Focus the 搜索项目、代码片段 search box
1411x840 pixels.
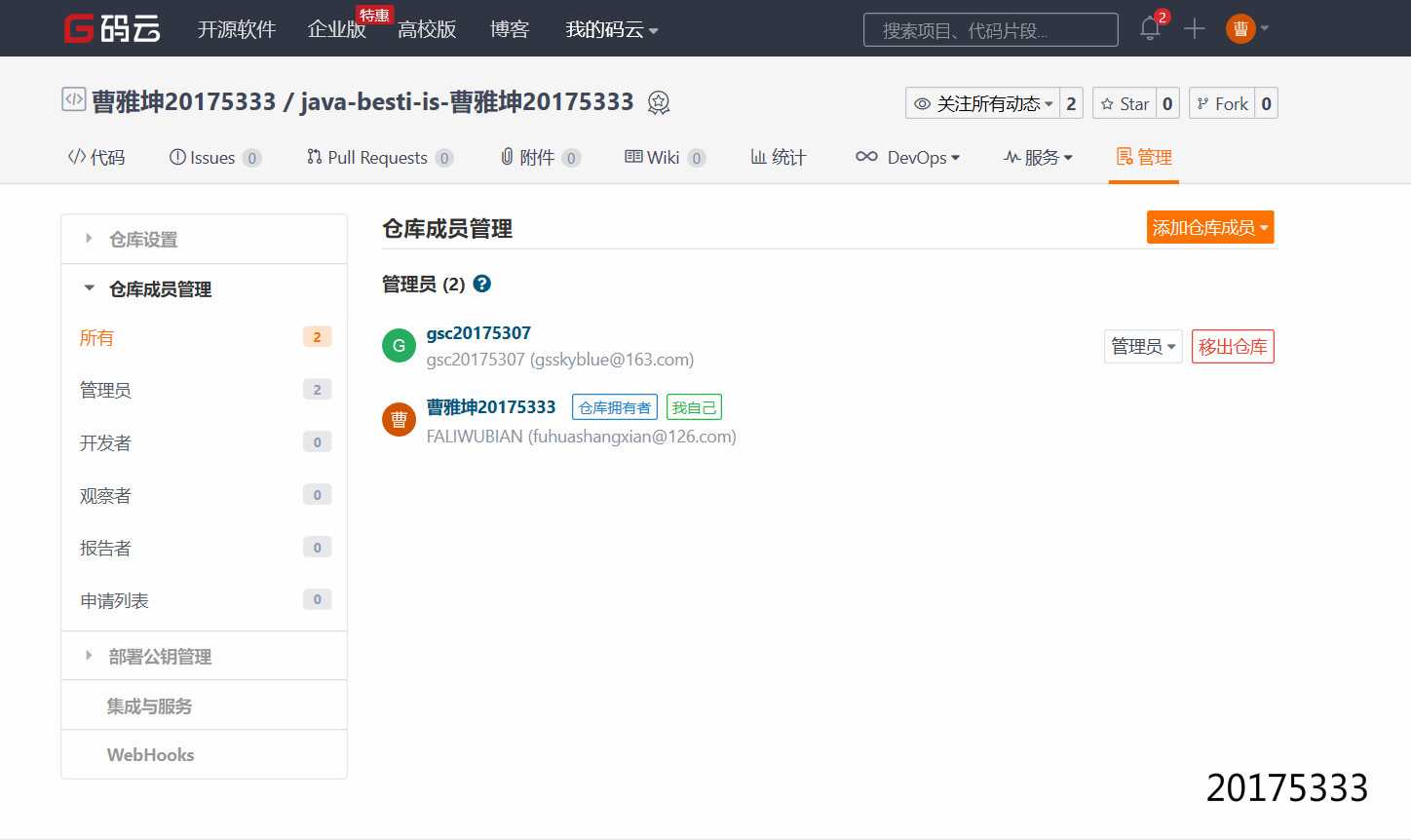(x=990, y=29)
